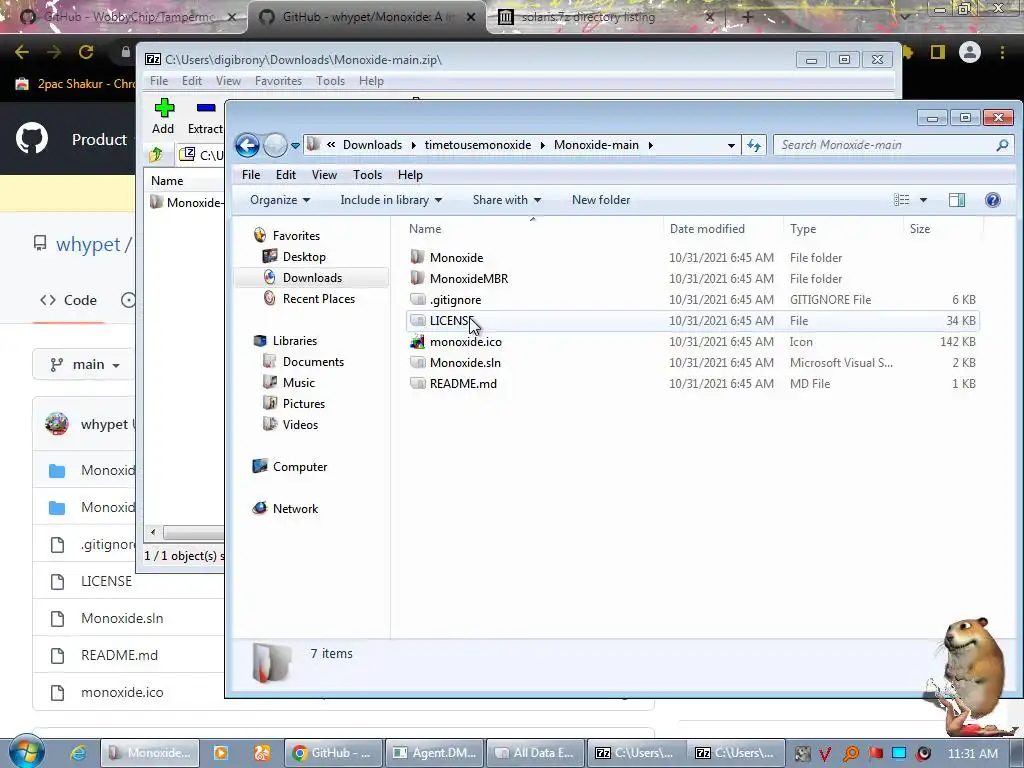Open Monoxide.sln on the GitHub file list
Screen dimensions: 1024x768
pos(122,618)
